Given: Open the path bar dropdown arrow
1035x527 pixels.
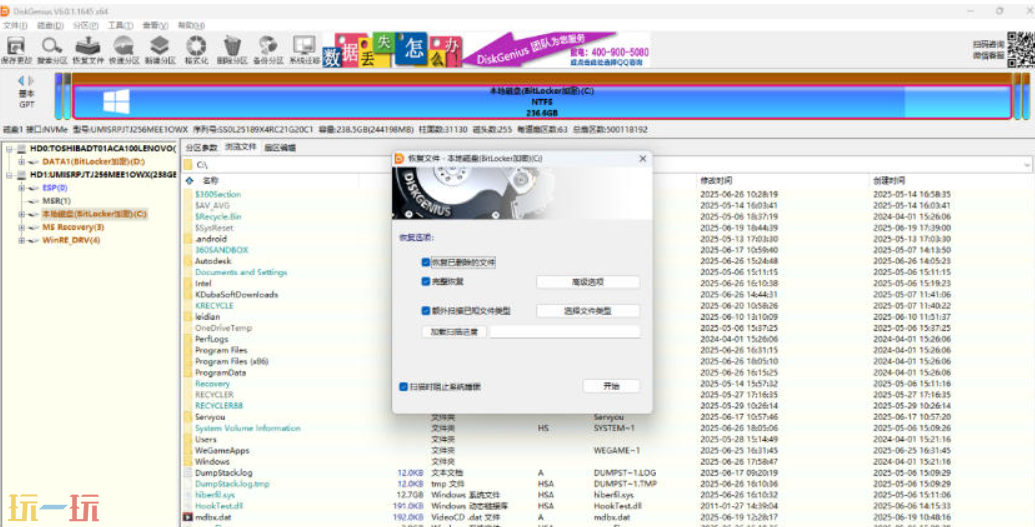Looking at the screenshot, I should click(x=1027, y=164).
